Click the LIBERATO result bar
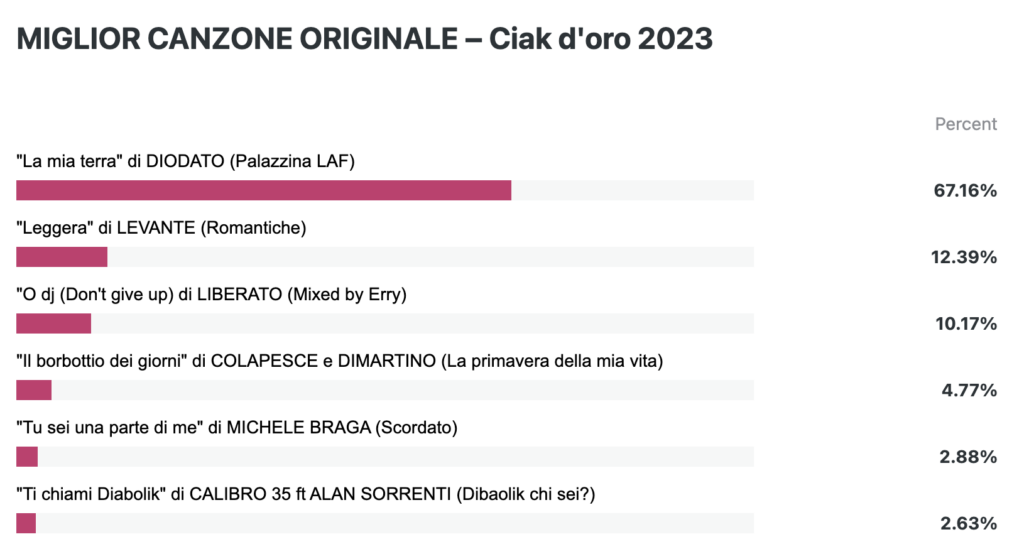The width and height of the screenshot is (1024, 554). pyautogui.click(x=385, y=324)
